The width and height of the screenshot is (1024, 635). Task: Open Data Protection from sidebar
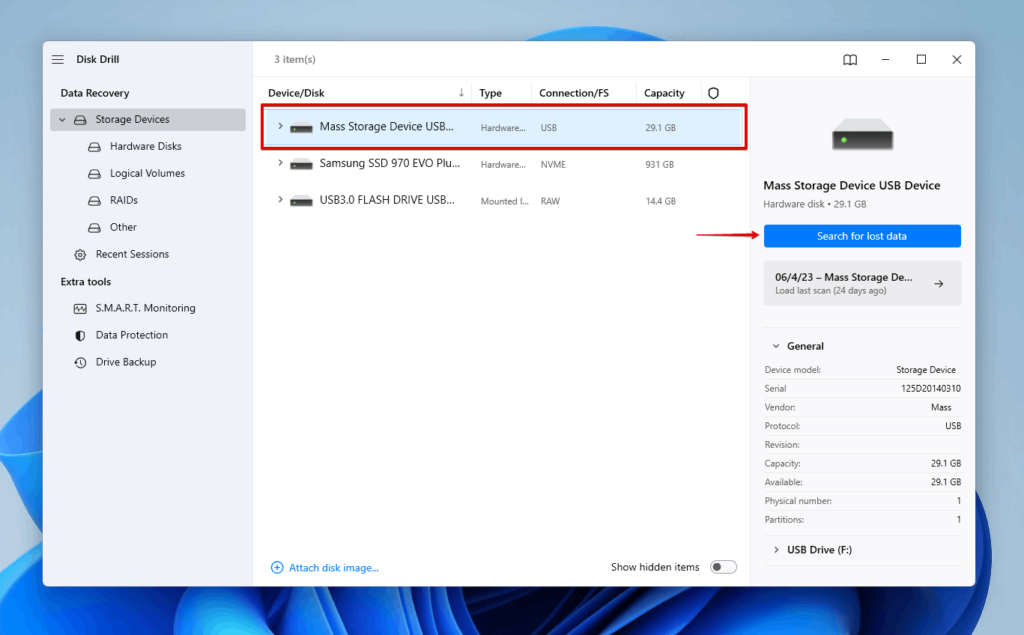coord(131,335)
